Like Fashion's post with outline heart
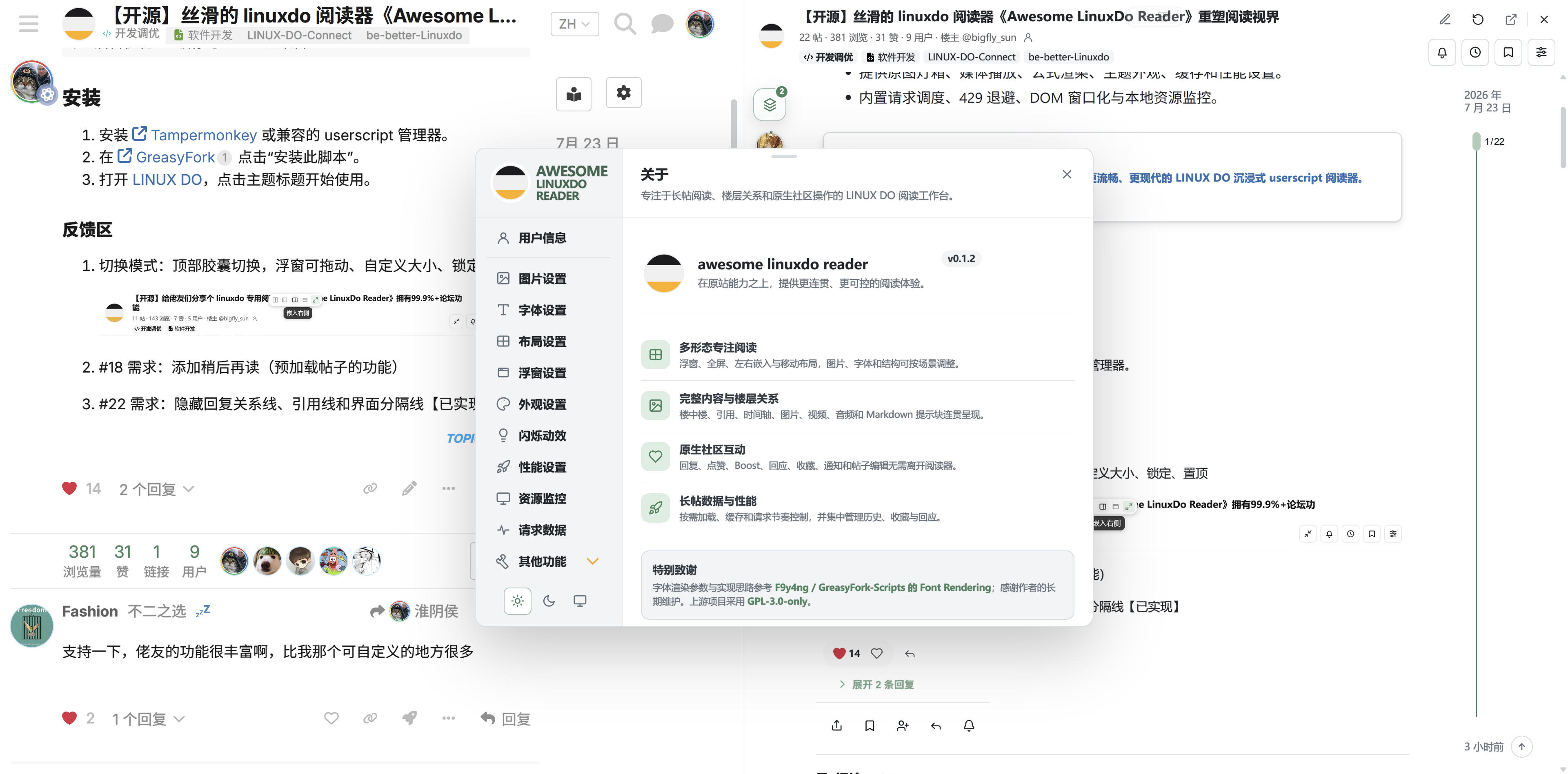The image size is (1568, 774). [x=331, y=719]
